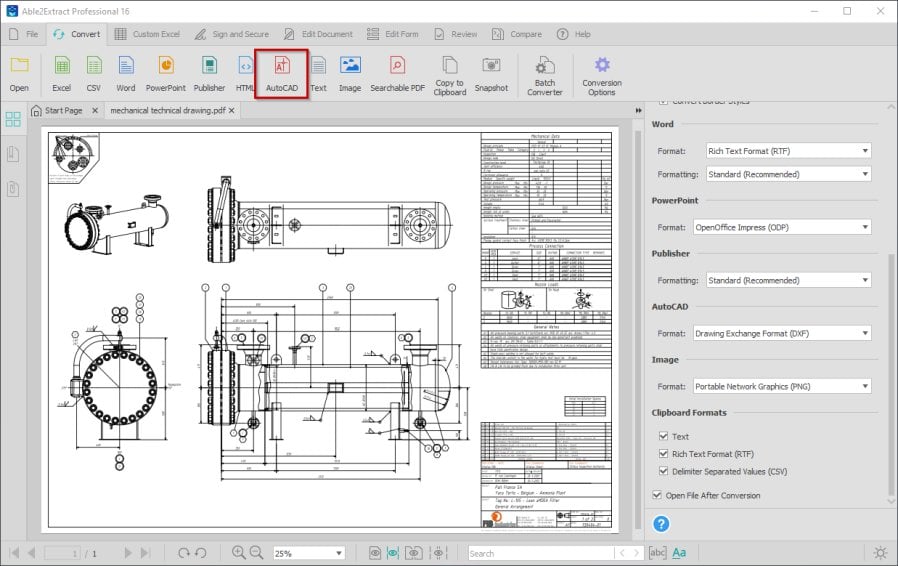Toggle Rich Text Format (RTF) checkbox
This screenshot has width=898, height=566.
coord(663,453)
